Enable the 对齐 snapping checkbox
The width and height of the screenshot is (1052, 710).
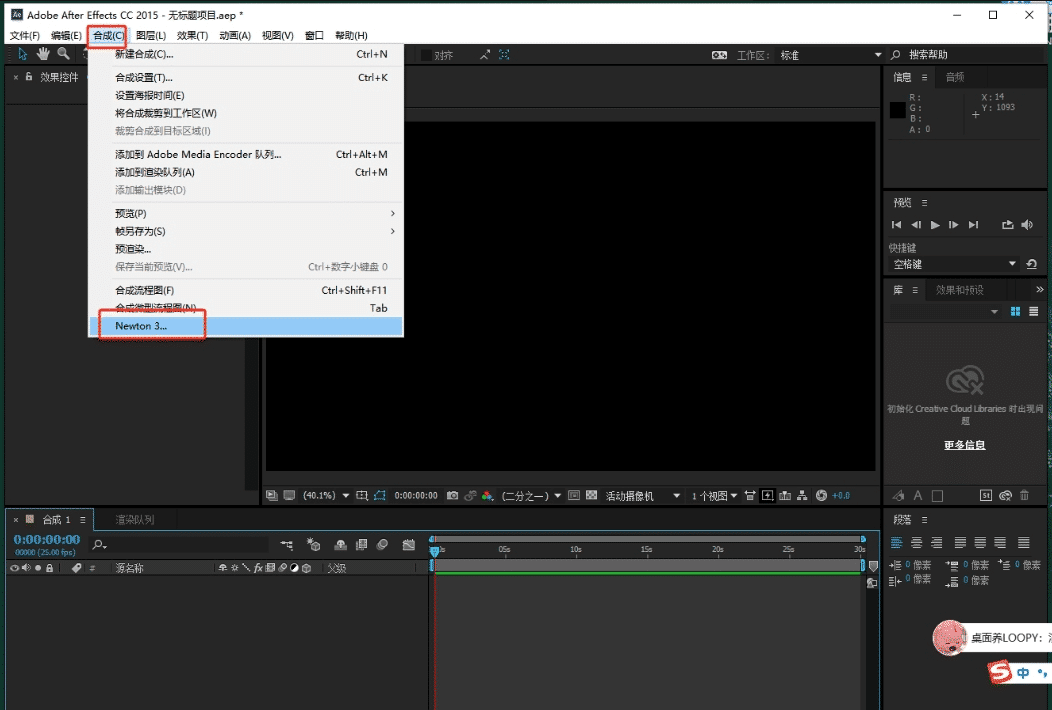click(x=427, y=55)
